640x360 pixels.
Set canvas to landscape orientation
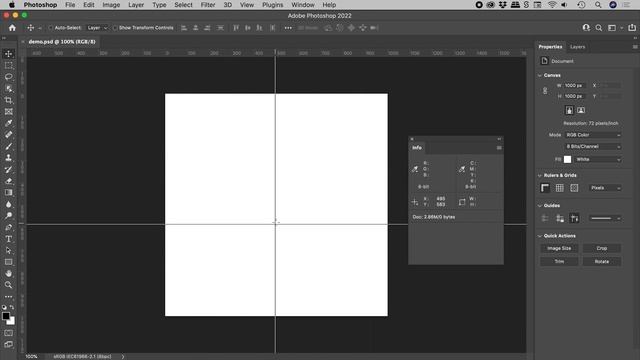[x=581, y=110]
